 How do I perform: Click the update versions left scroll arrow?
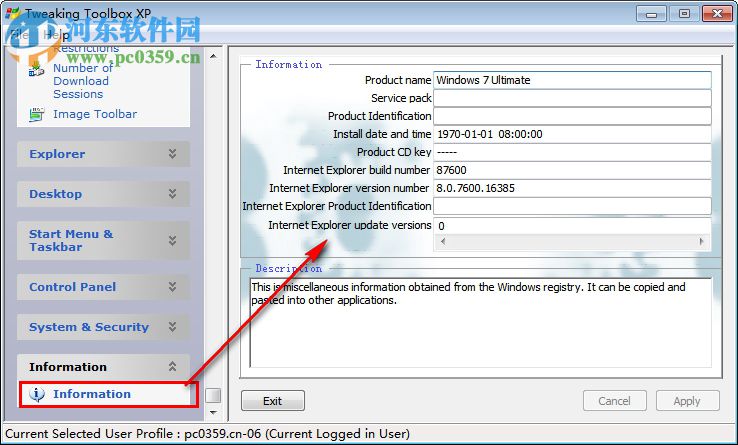[442, 242]
